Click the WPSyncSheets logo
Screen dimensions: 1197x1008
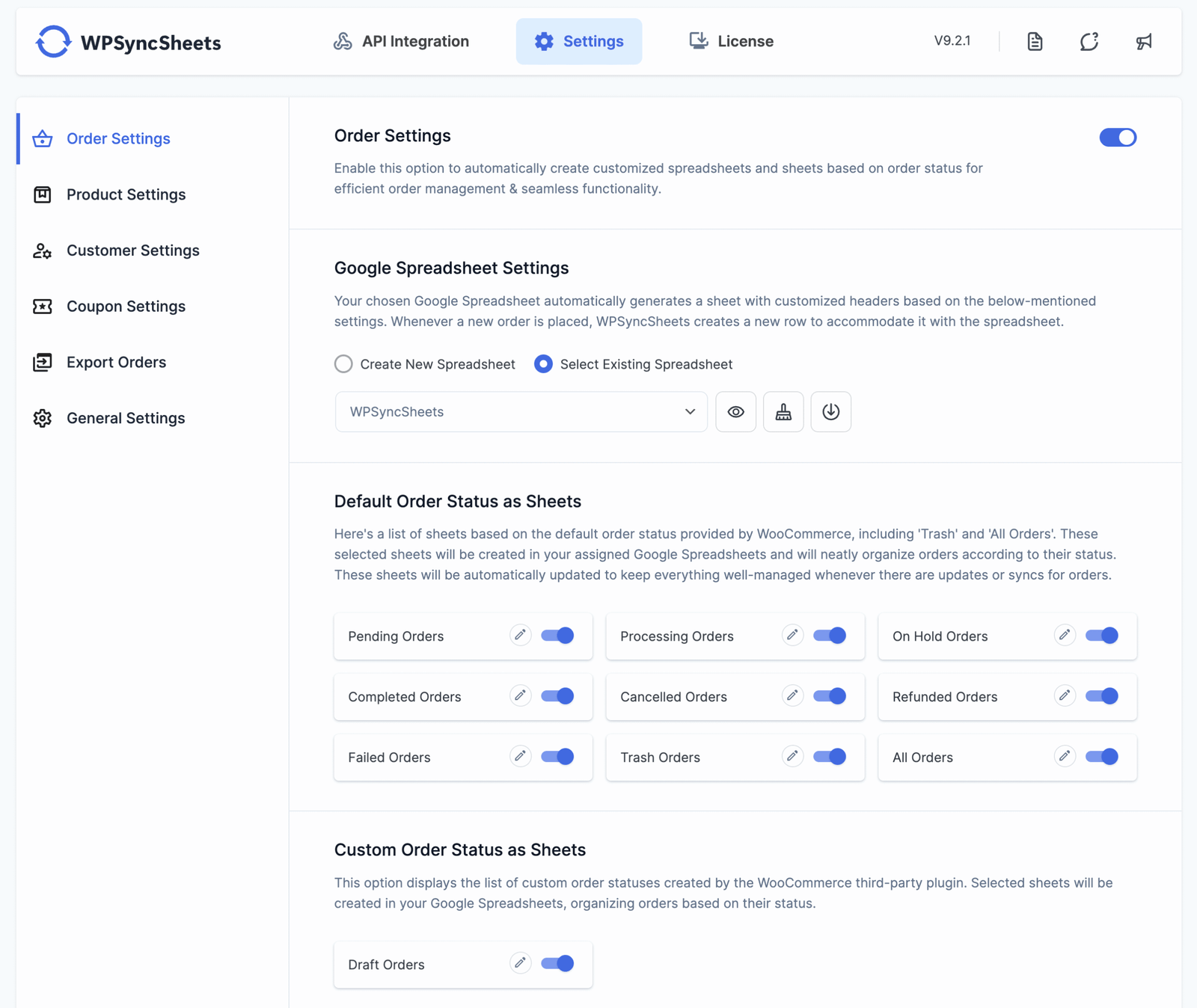(128, 43)
